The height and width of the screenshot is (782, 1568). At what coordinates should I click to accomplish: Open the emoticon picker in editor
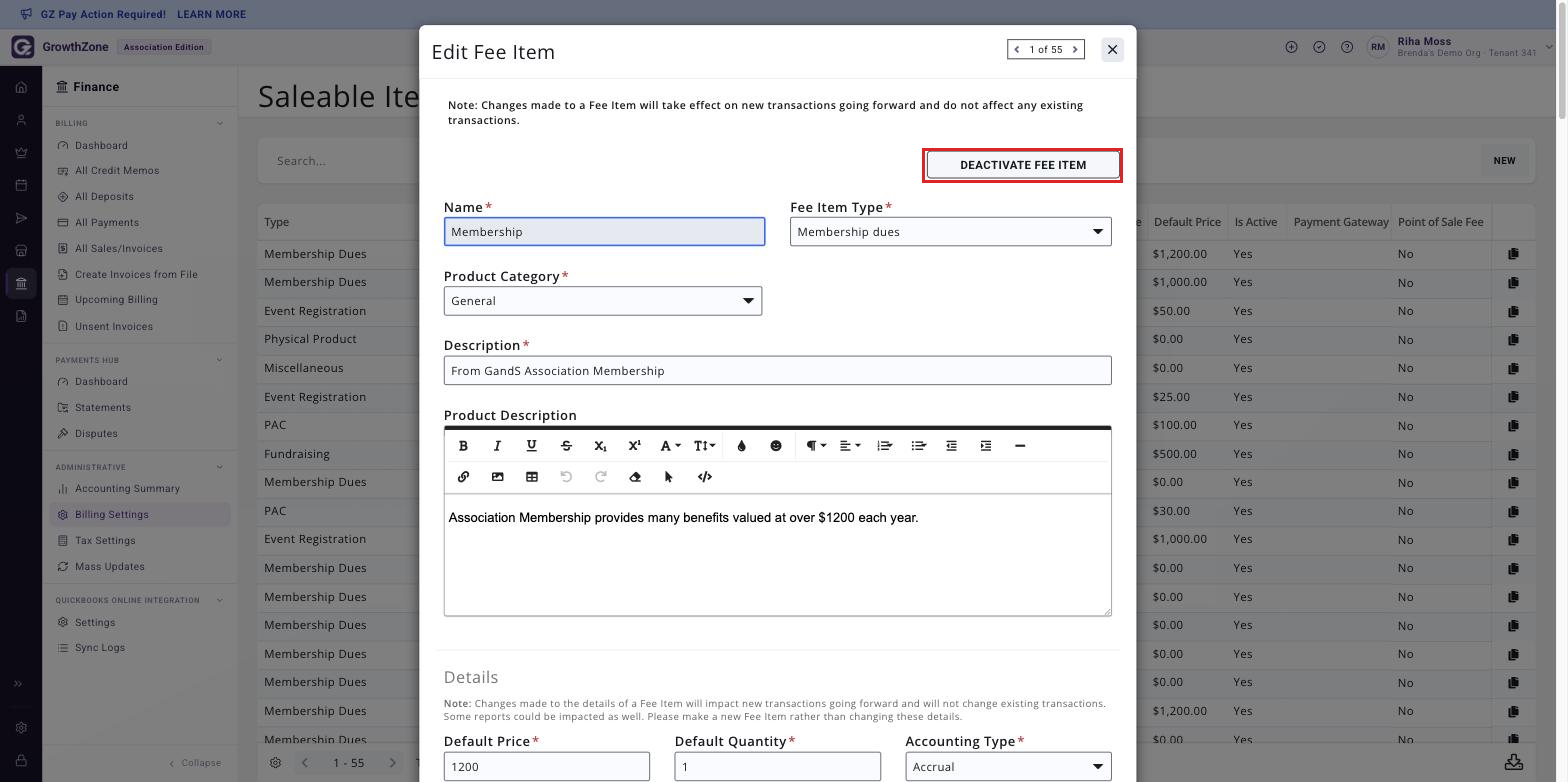[x=775, y=446]
